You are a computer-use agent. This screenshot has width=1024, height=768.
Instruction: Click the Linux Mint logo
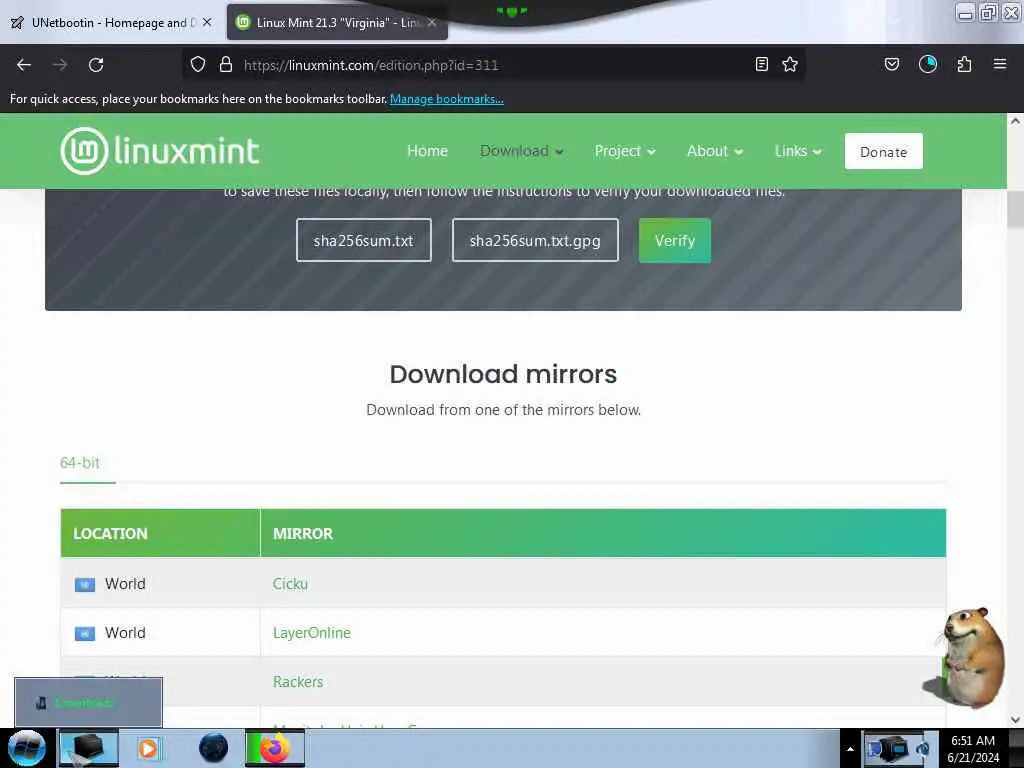[x=160, y=151]
